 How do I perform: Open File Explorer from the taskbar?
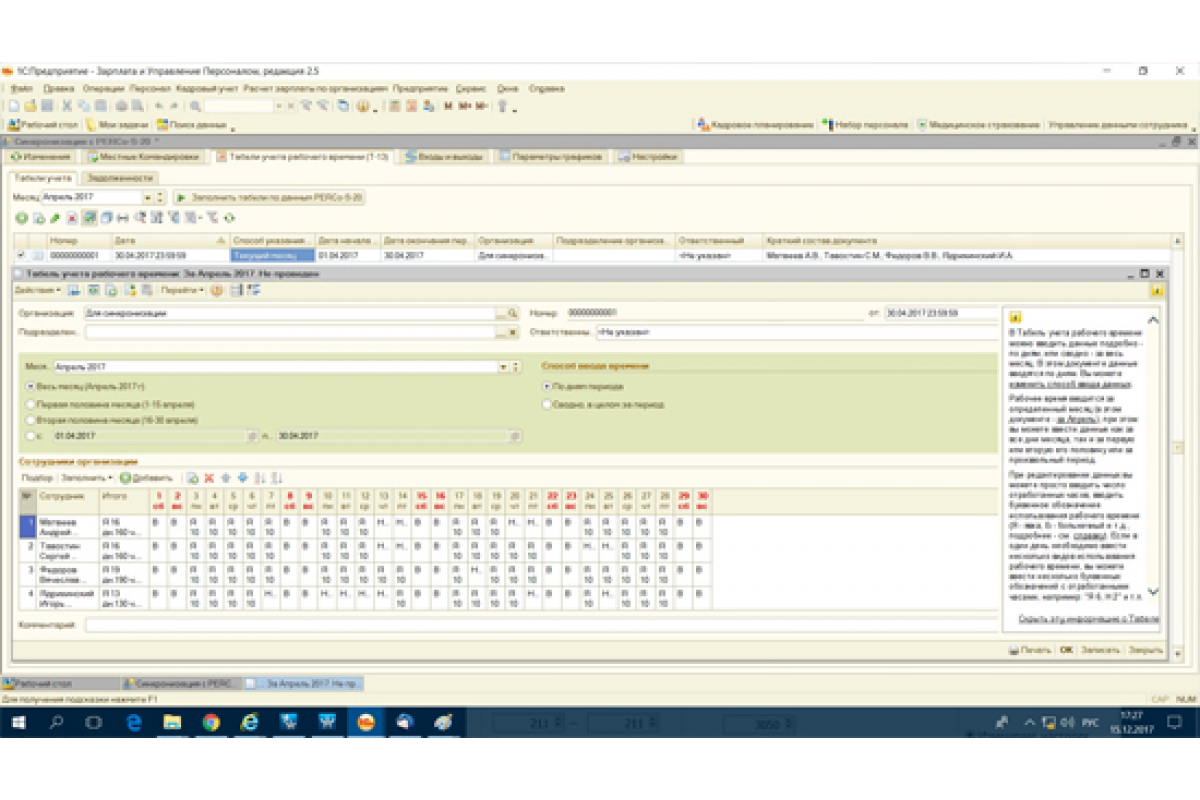pyautogui.click(x=171, y=722)
